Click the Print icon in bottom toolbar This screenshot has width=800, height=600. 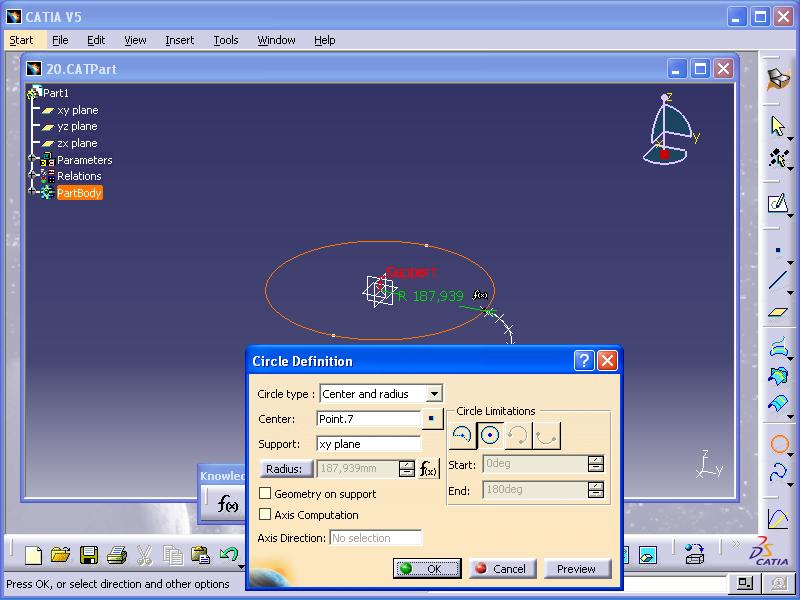click(x=116, y=554)
